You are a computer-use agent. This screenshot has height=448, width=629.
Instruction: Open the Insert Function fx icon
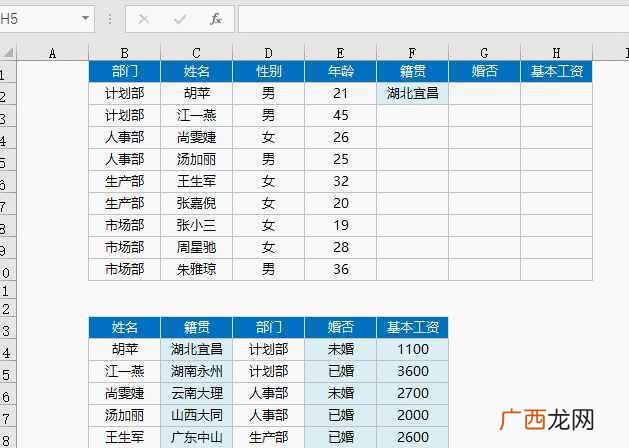click(216, 19)
